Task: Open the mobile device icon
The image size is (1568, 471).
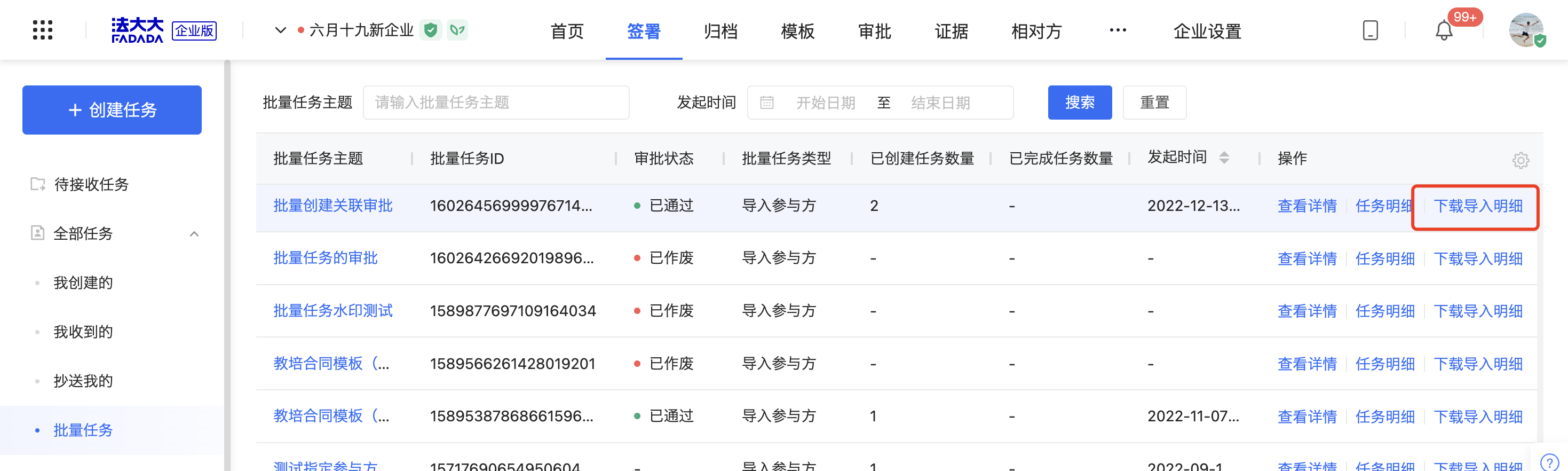Action: click(1370, 30)
